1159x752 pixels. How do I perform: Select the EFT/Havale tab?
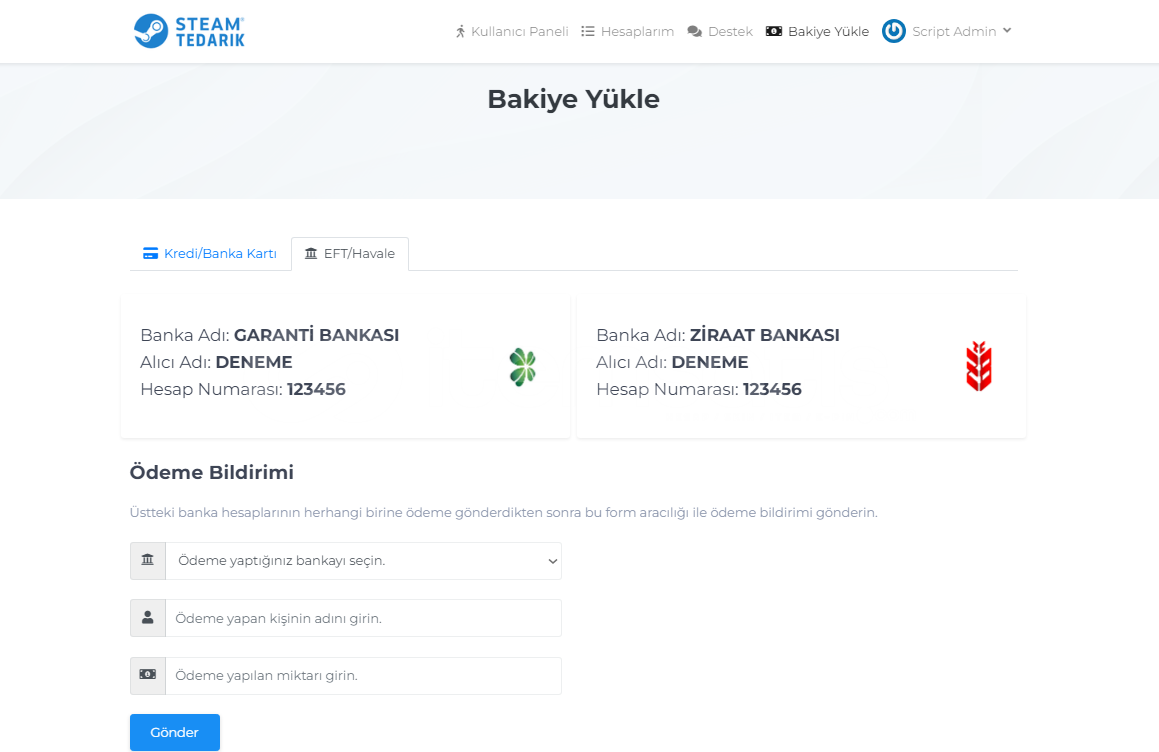coord(350,254)
